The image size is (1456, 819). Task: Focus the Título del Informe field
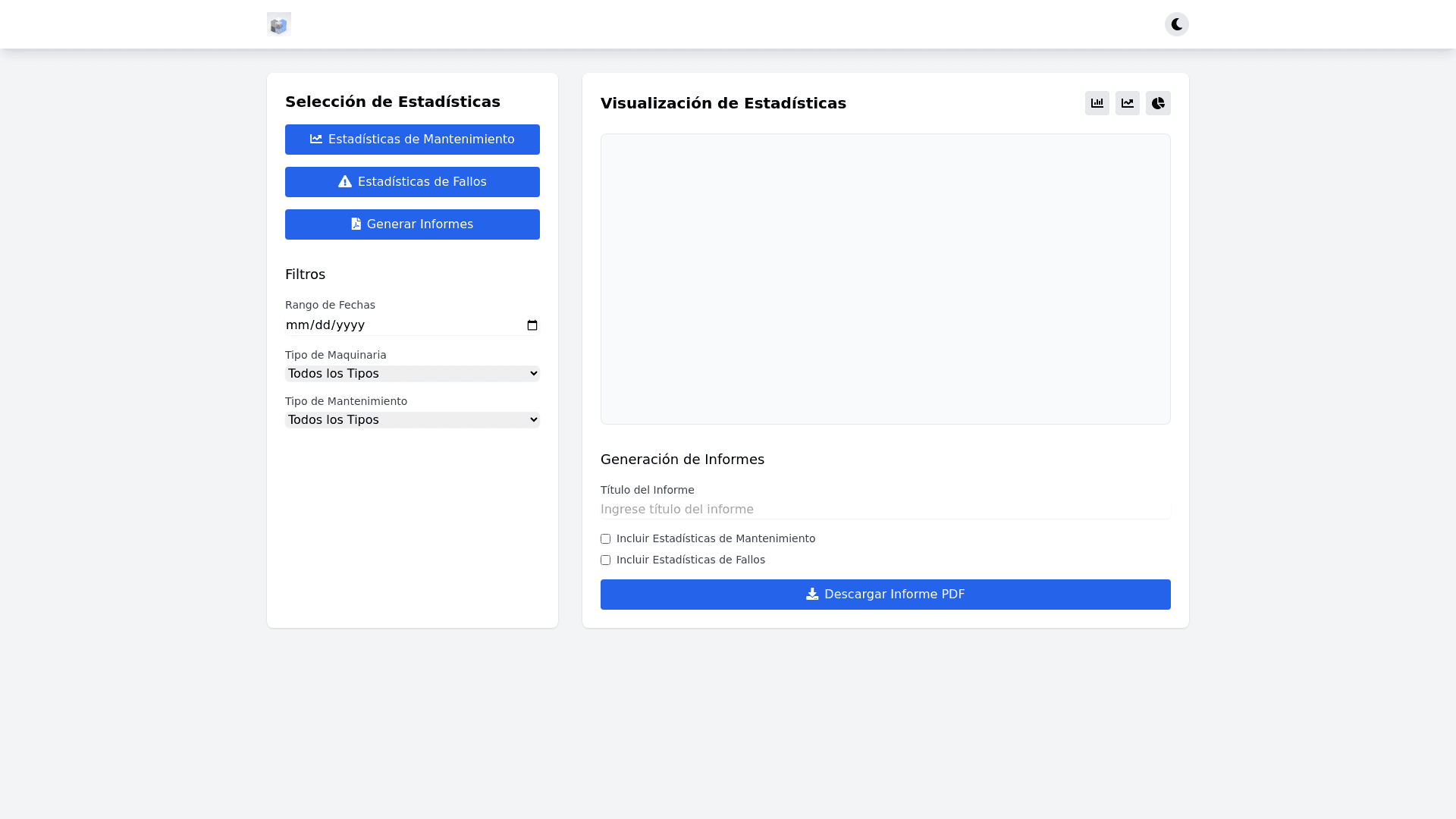885,510
